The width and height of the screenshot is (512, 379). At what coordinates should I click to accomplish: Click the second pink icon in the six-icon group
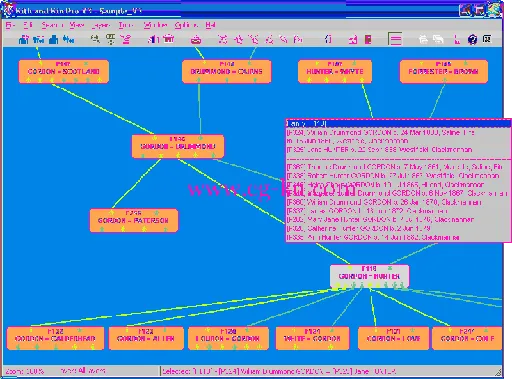(x=238, y=40)
